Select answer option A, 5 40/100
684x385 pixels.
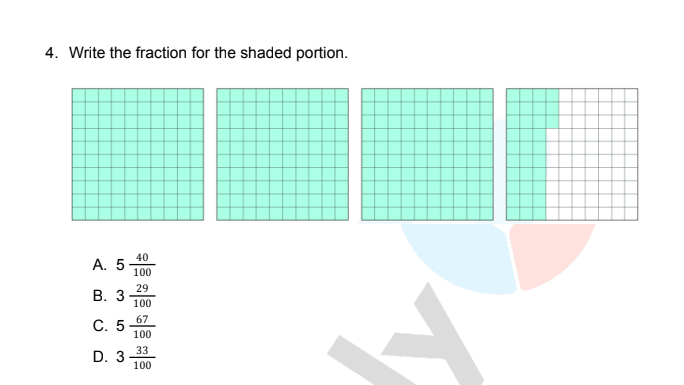123,265
